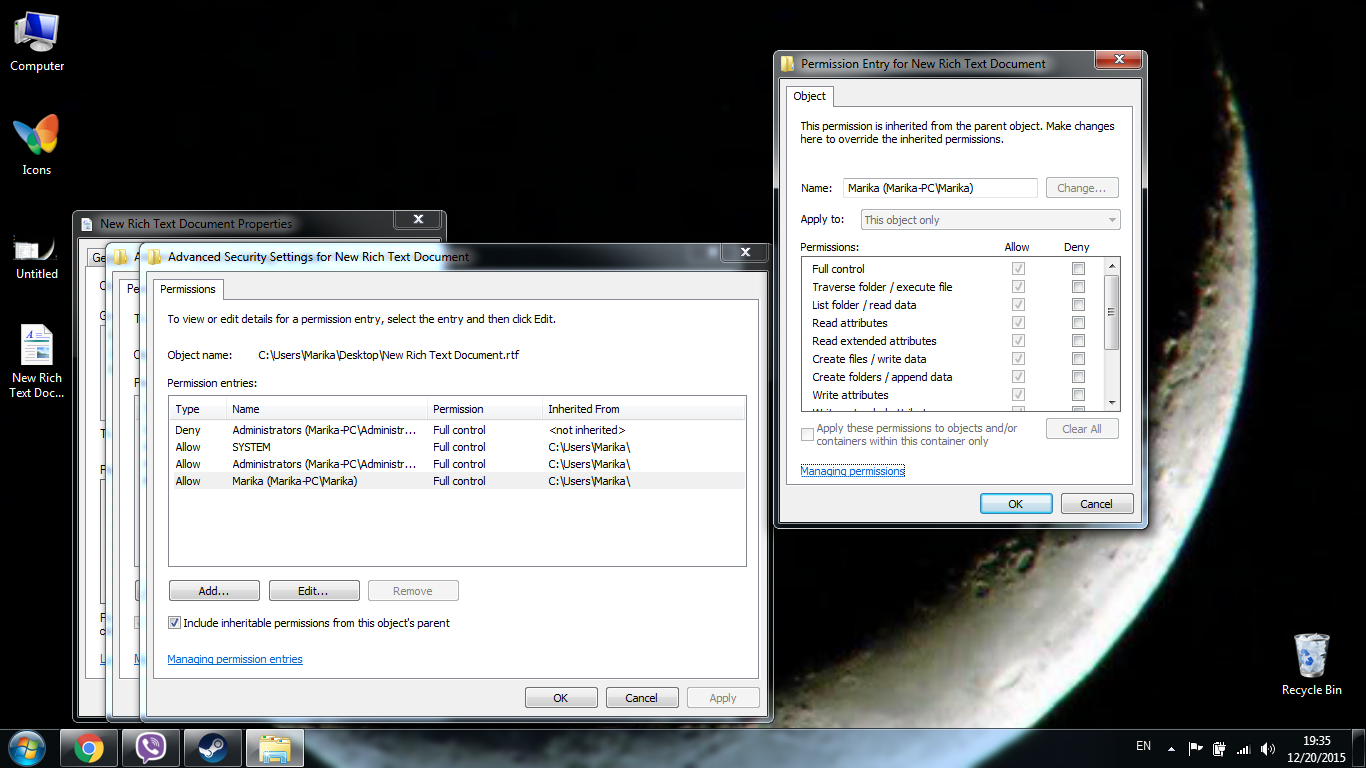
Task: Click Apply in Advanced Security Settings
Action: (723, 698)
